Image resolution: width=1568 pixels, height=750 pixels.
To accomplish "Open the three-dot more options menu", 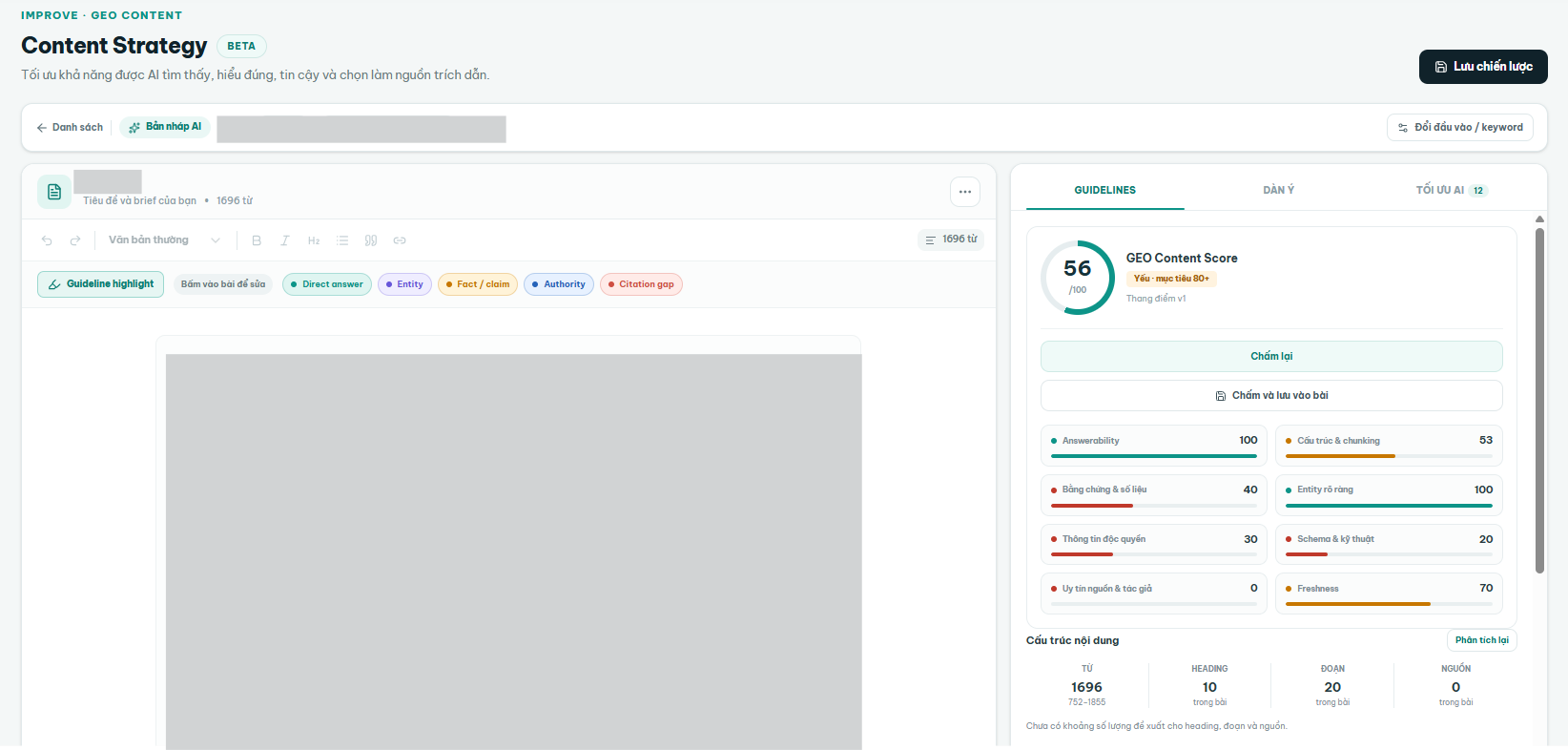I will click(965, 192).
